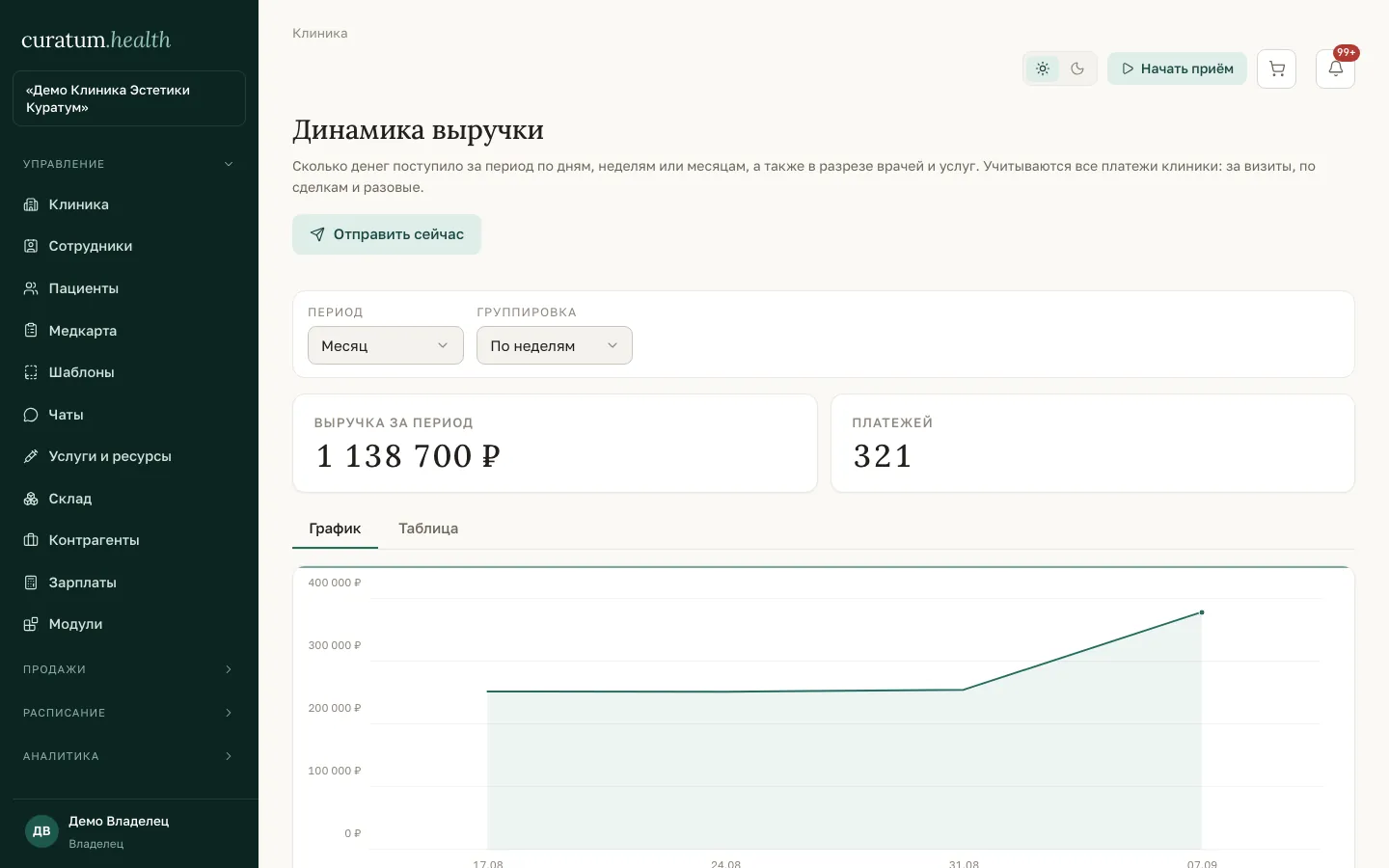The width and height of the screenshot is (1389, 868).
Task: Open Склад in the sidebar menu
Action: pyautogui.click(x=129, y=499)
